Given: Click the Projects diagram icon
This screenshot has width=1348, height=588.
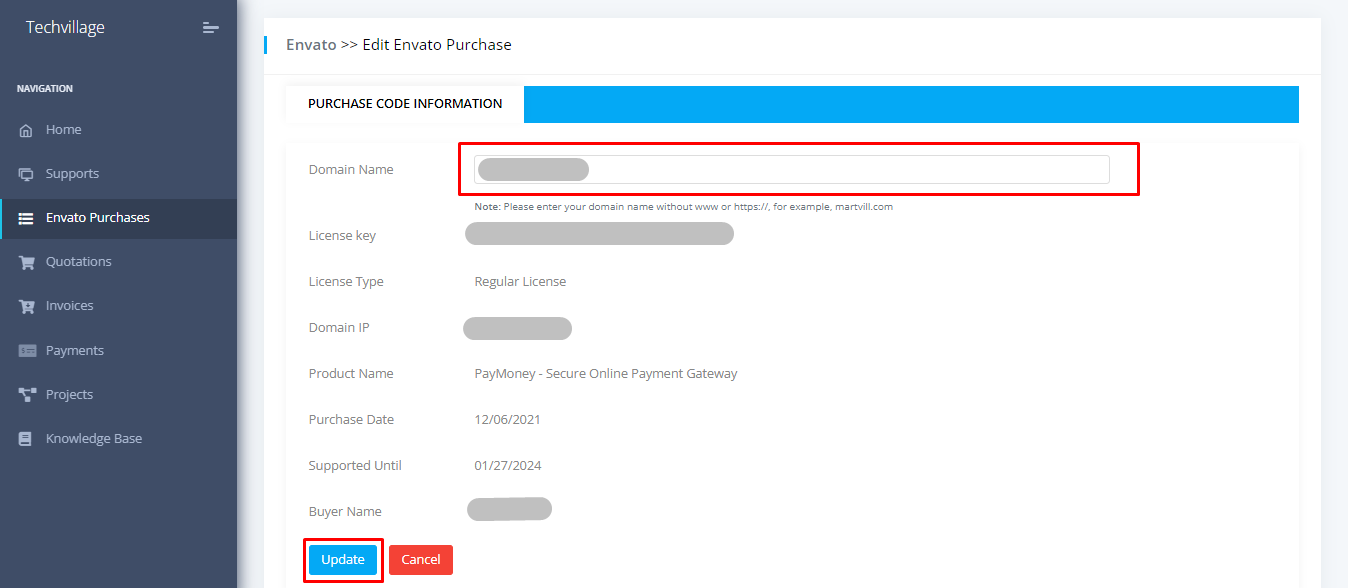Looking at the screenshot, I should 27,395.
